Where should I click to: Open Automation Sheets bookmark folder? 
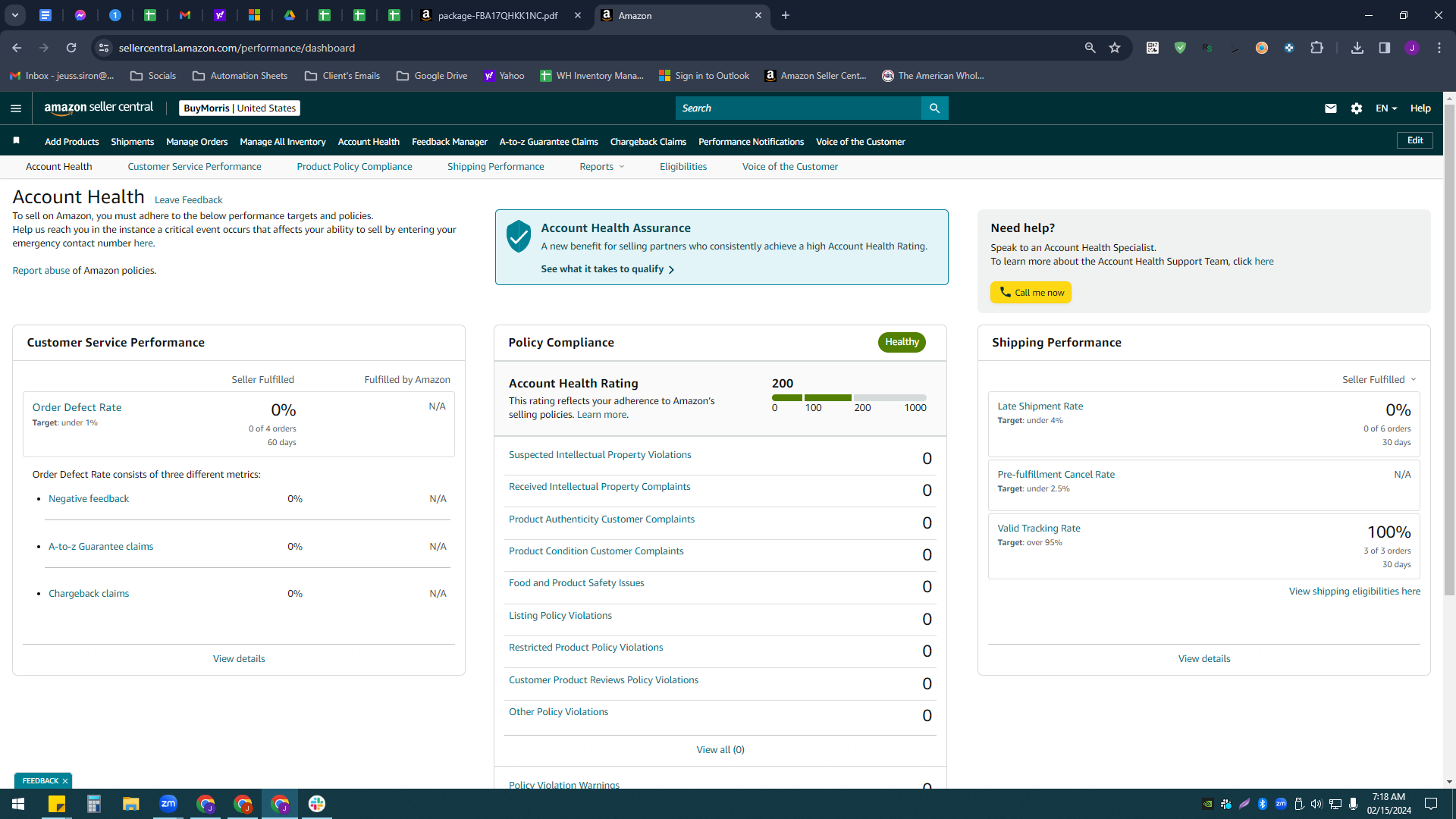240,76
